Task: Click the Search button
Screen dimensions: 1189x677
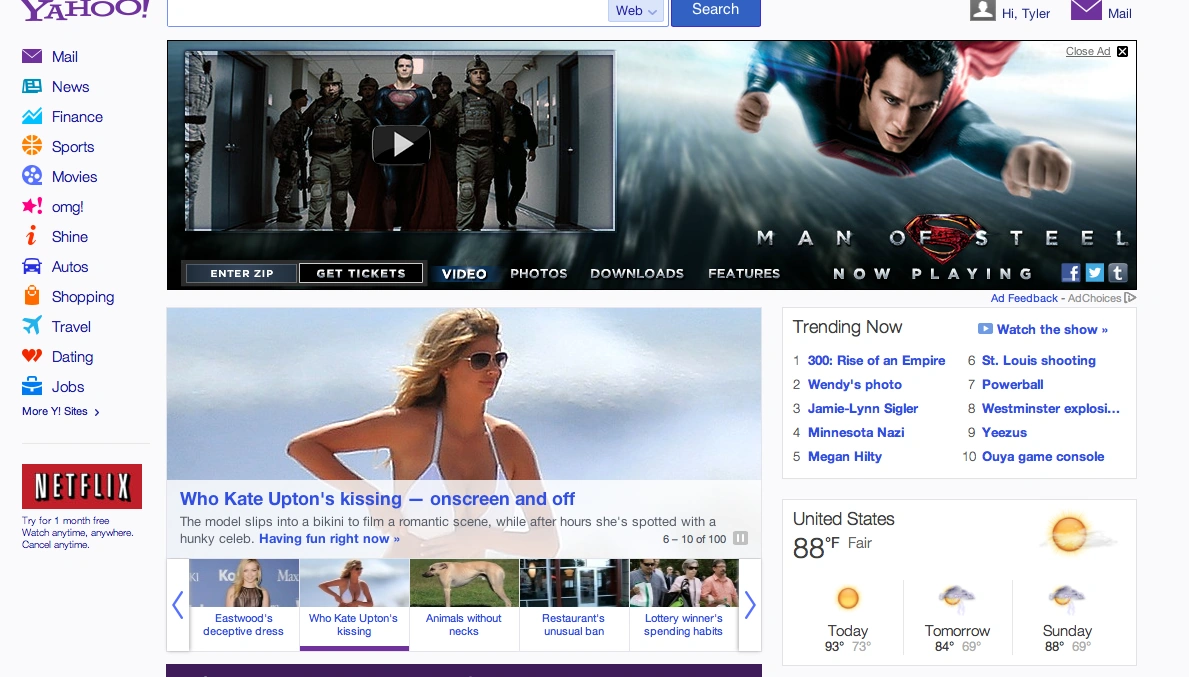Action: coord(715,11)
